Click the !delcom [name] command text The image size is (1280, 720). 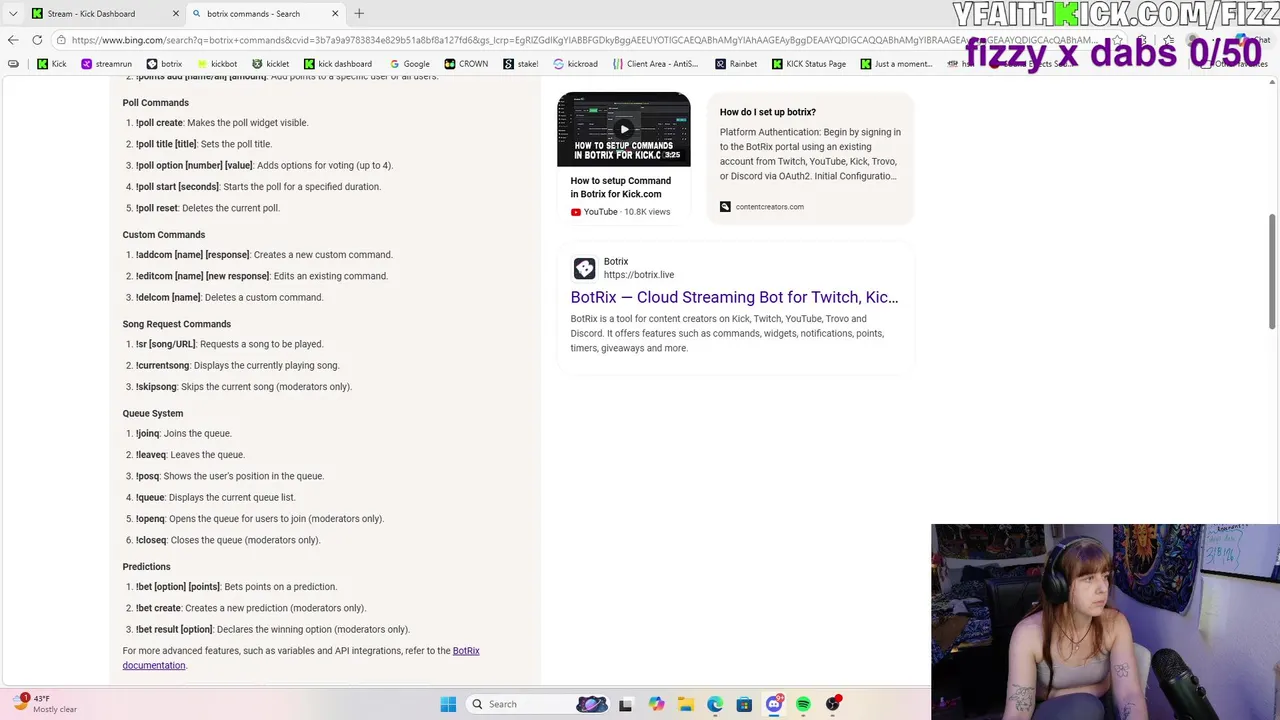coord(168,298)
